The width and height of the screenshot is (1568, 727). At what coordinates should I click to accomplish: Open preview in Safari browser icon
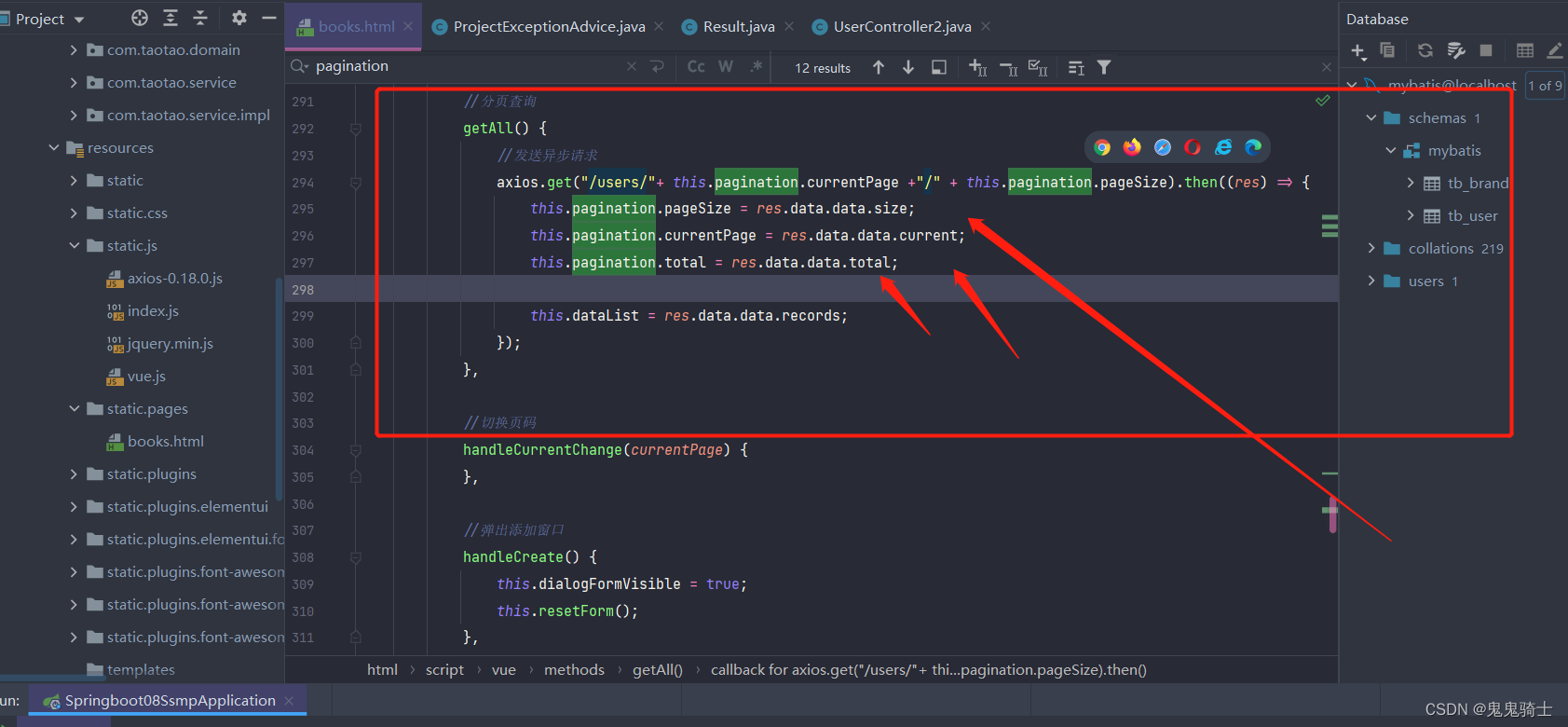(1163, 147)
